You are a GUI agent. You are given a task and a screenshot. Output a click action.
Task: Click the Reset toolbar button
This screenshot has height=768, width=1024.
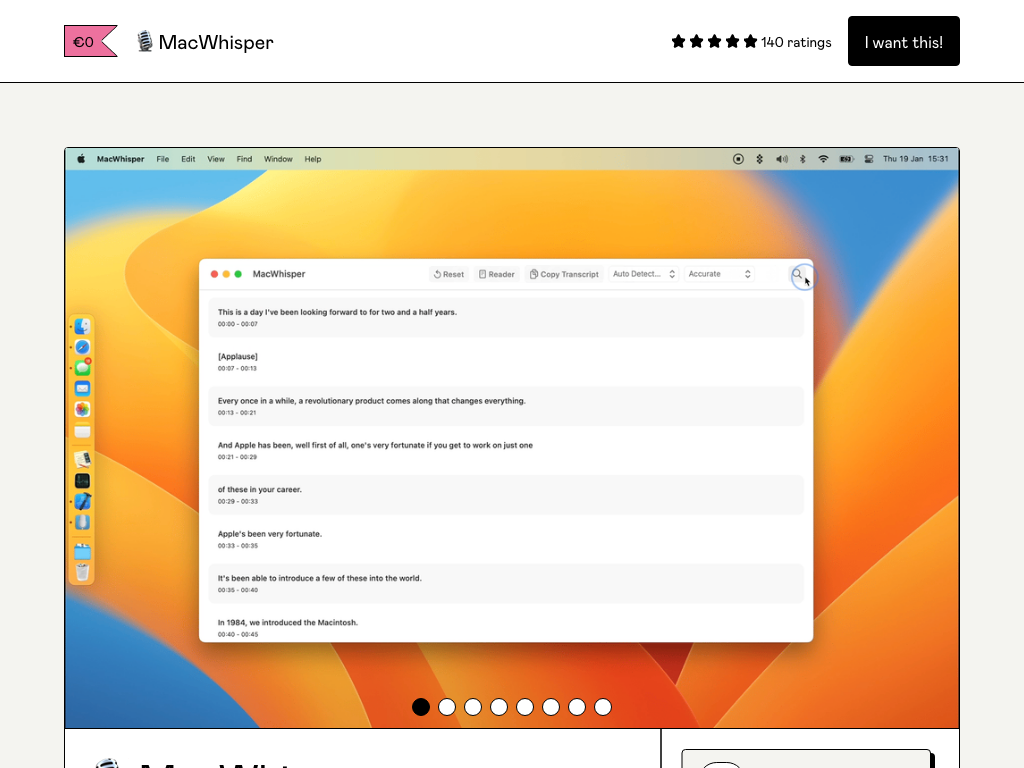[x=449, y=274]
